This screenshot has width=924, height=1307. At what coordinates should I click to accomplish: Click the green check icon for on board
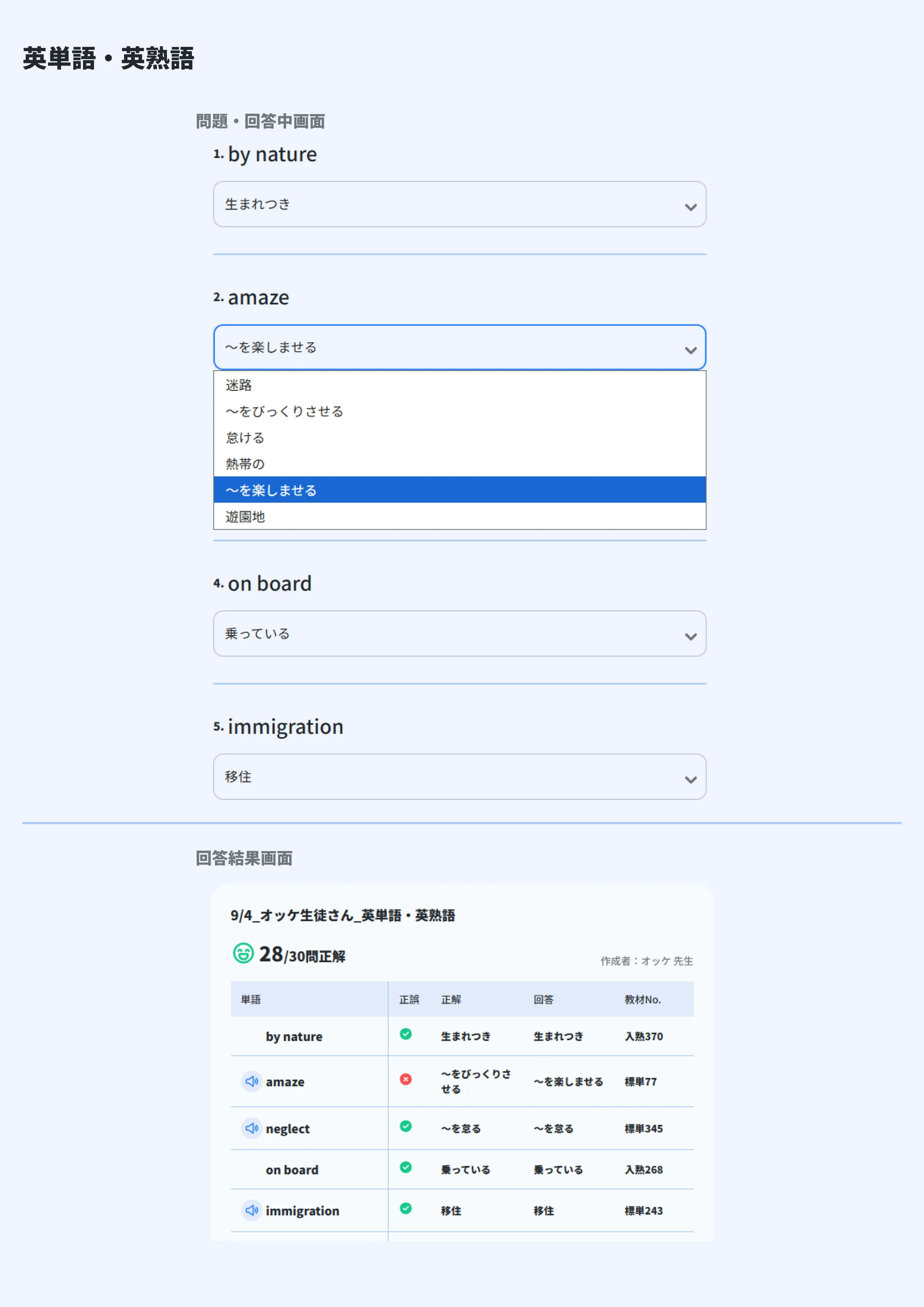[x=405, y=1167]
